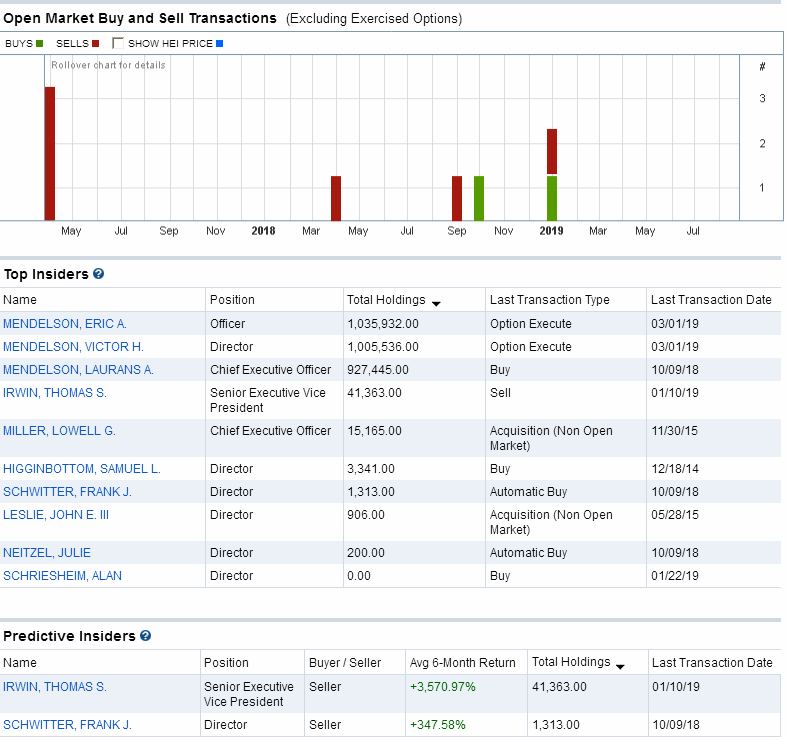Image resolution: width=786 pixels, height=741 pixels.
Task: Open NEITZEL, JULIE insider profile
Action: tap(47, 553)
